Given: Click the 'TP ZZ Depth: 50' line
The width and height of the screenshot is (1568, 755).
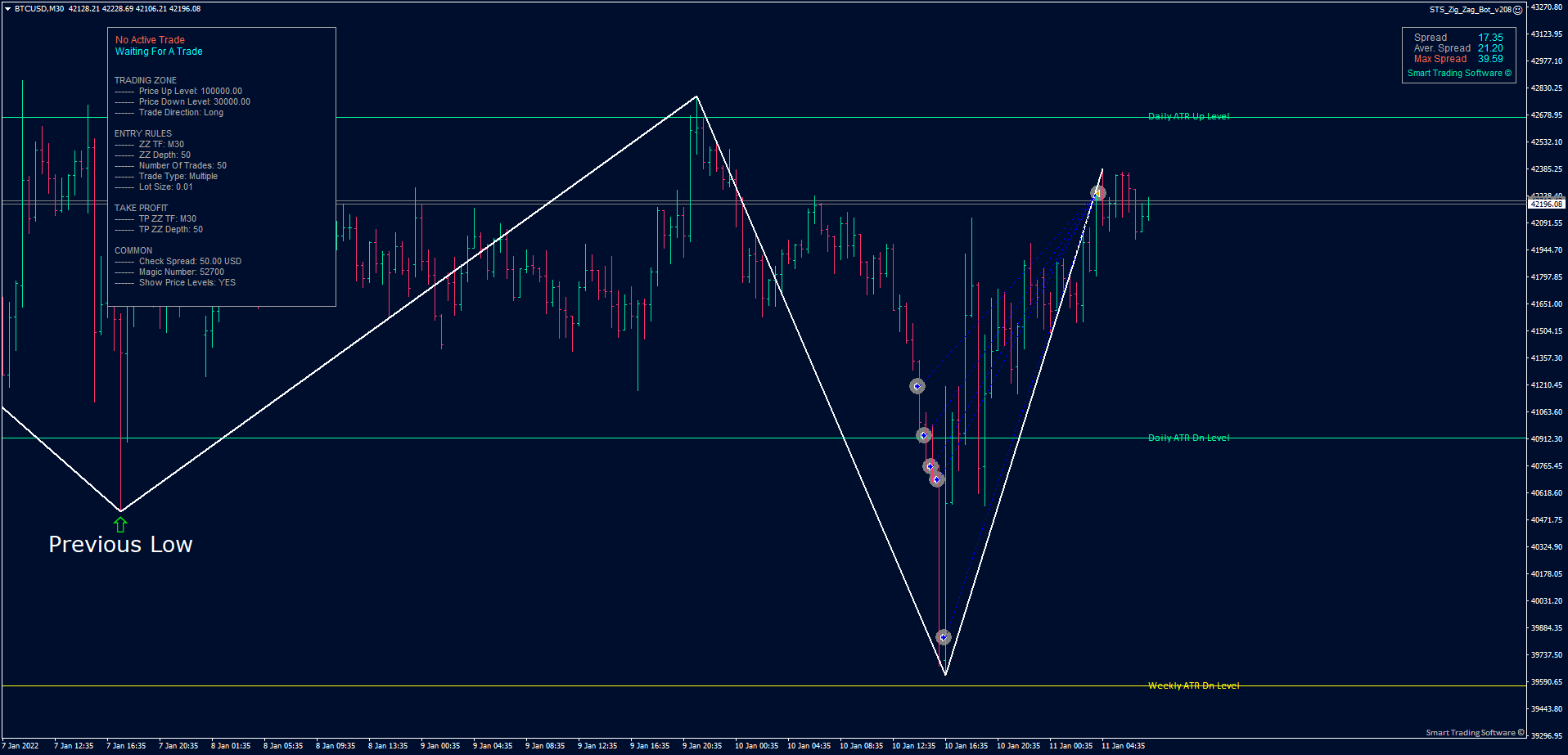Looking at the screenshot, I should pyautogui.click(x=171, y=229).
